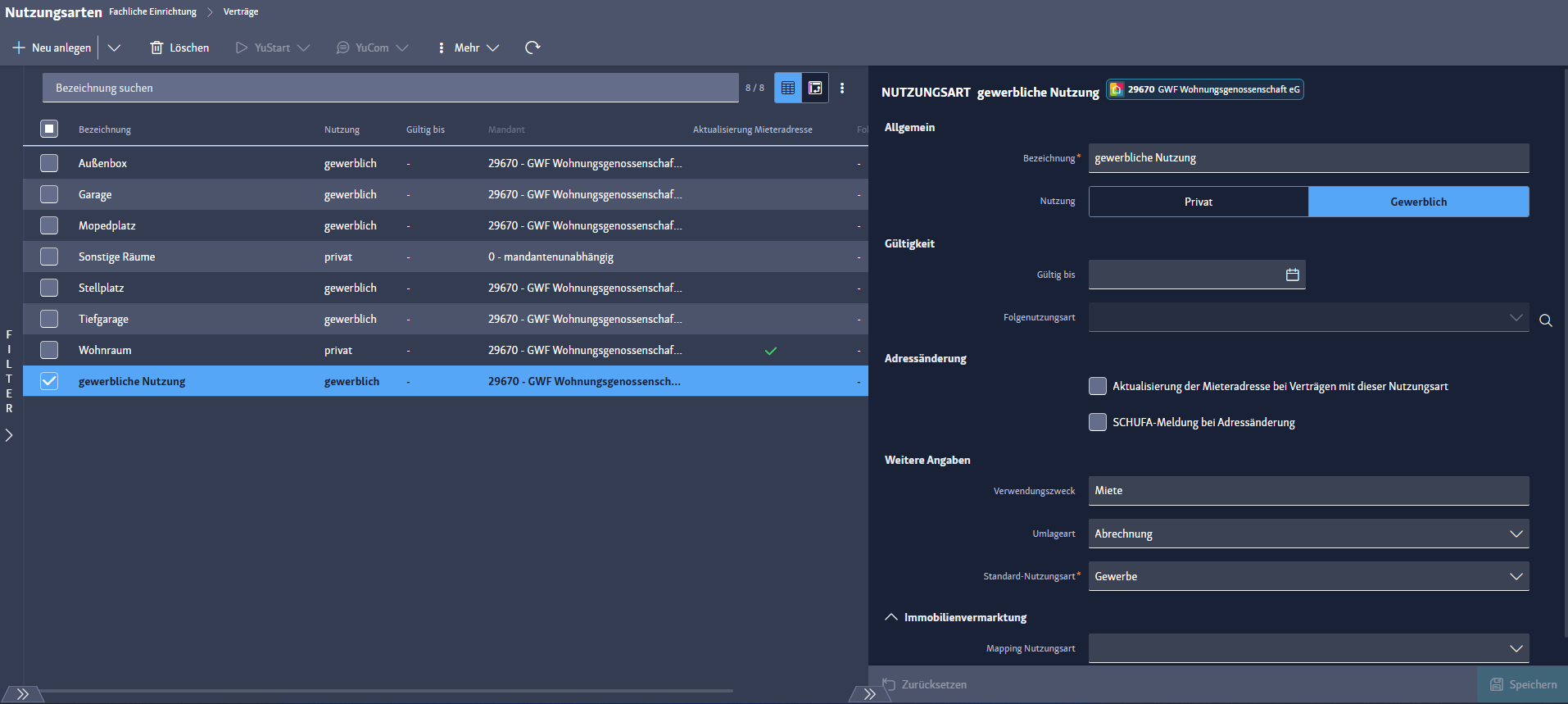Open the Umlageart dropdown
The image size is (1568, 704).
tap(1516, 534)
